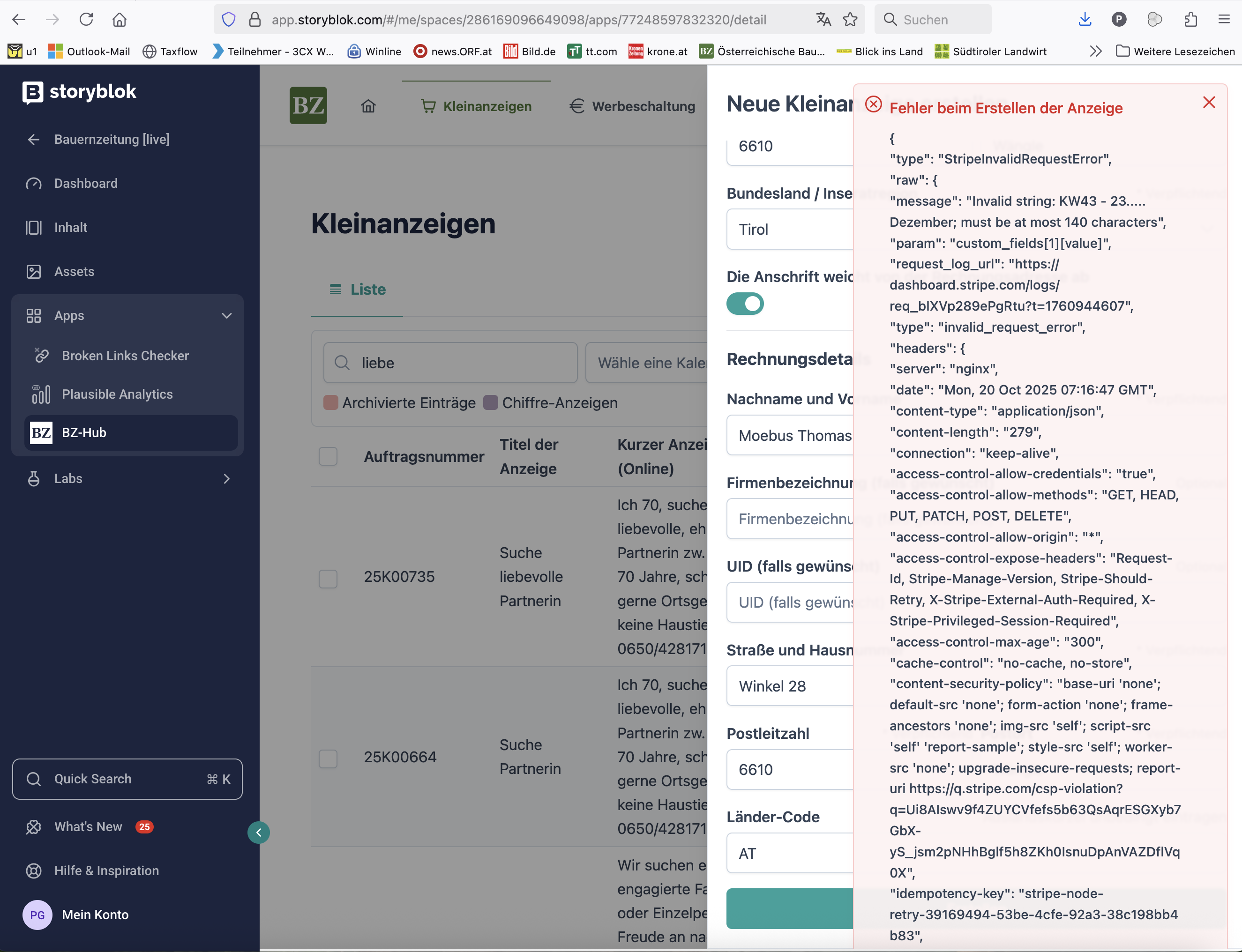Open the Kleinanzeigen navigation item
Viewport: 1242px width, 952px height.
point(487,106)
